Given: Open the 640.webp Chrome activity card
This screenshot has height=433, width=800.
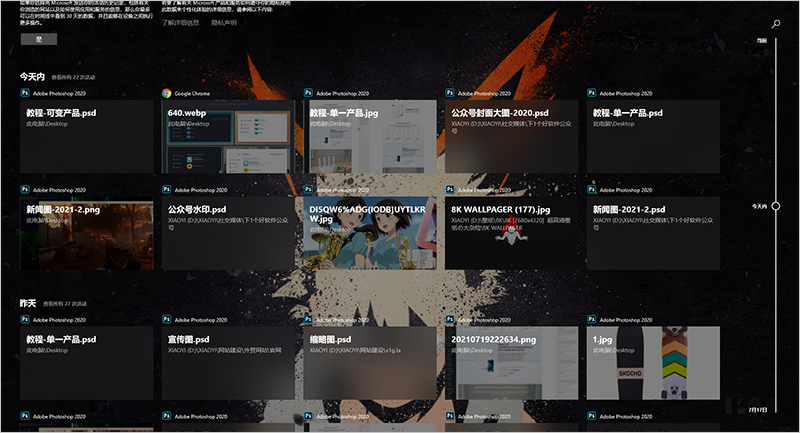Looking at the screenshot, I should coord(228,137).
